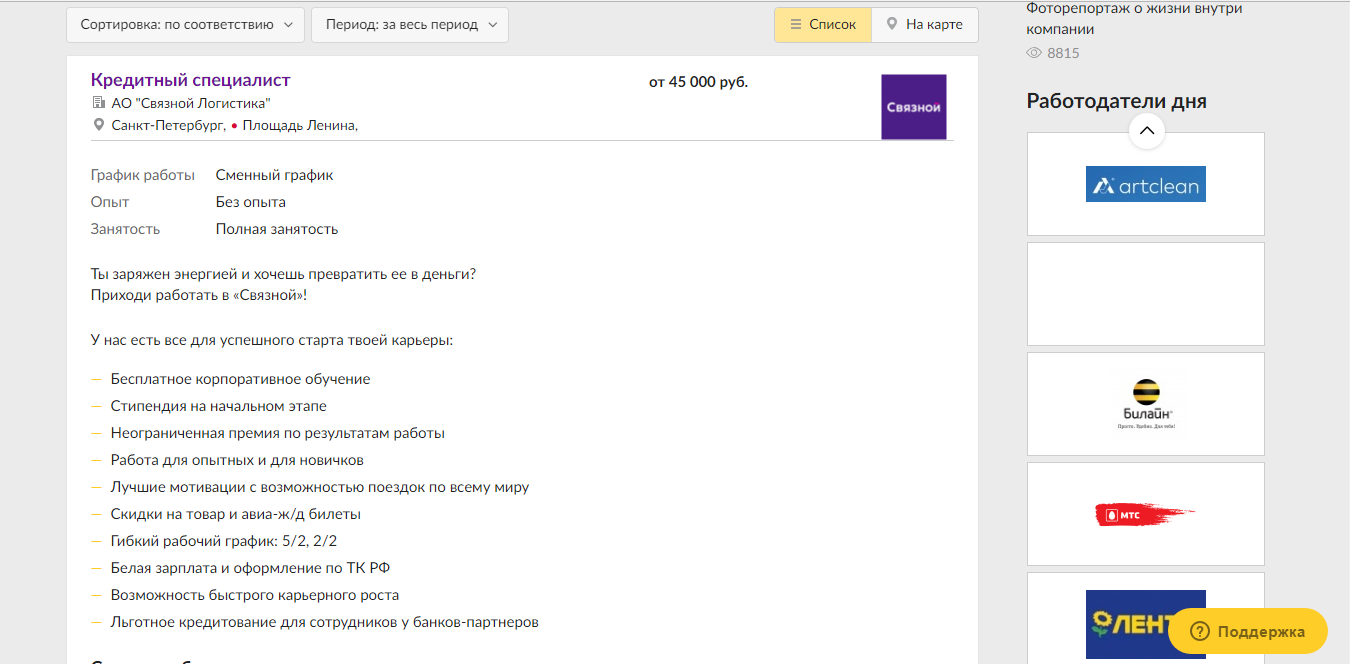Click the list icon in Список button
Viewport: 1350px width, 664px height.
pyautogui.click(x=796, y=25)
